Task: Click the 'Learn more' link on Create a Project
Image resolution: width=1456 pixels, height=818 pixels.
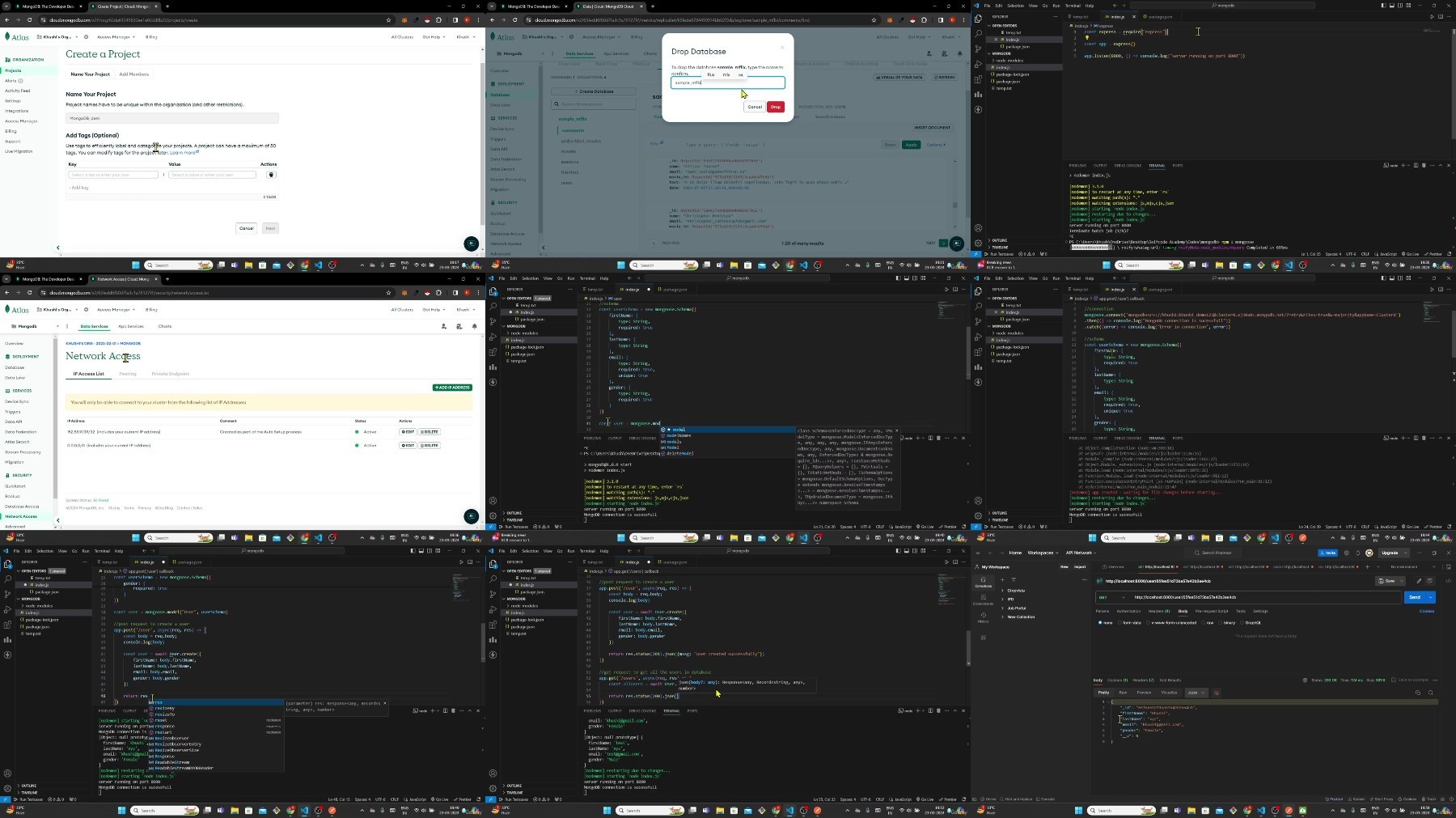Action: pyautogui.click(x=184, y=152)
